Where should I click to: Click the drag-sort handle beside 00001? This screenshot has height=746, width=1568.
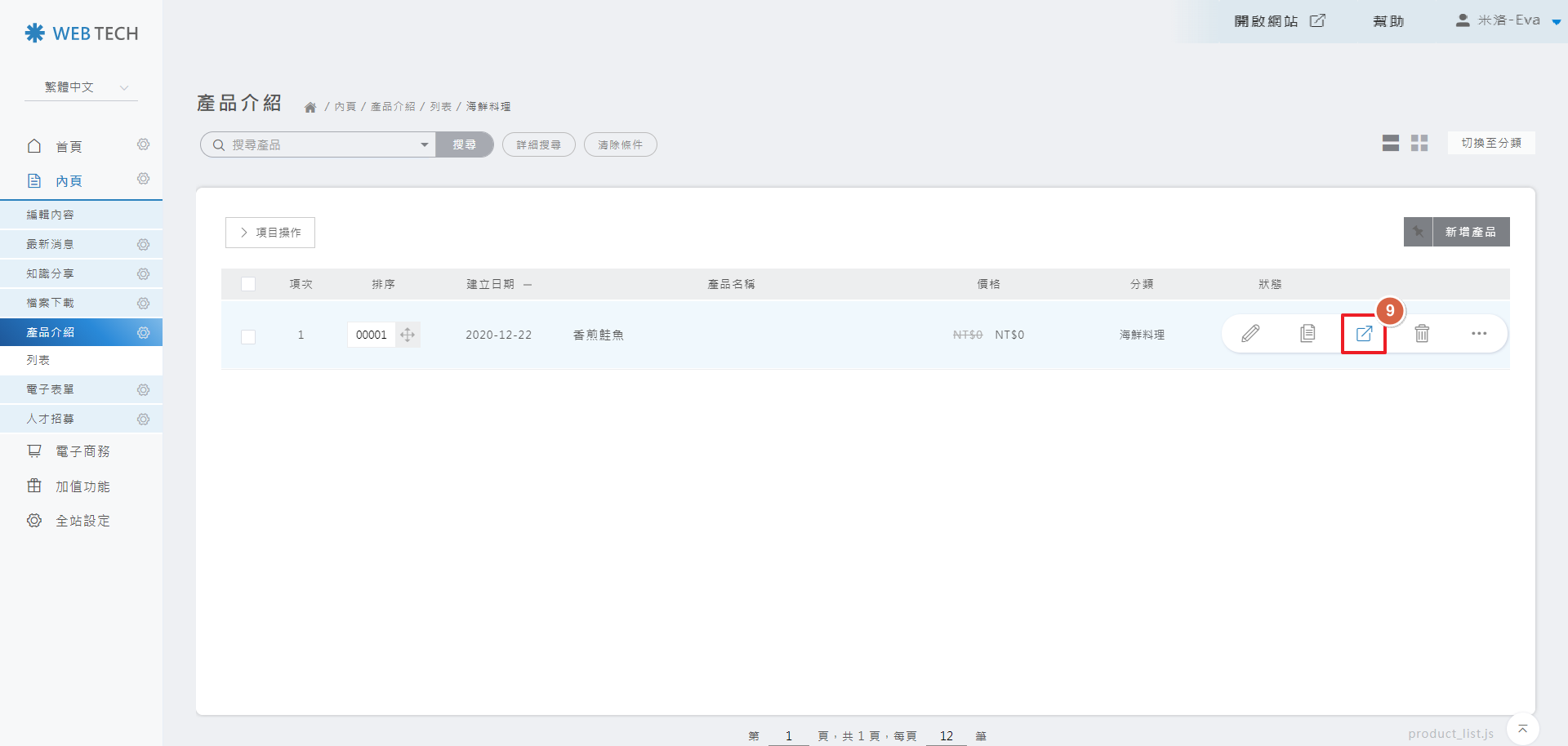click(x=408, y=335)
